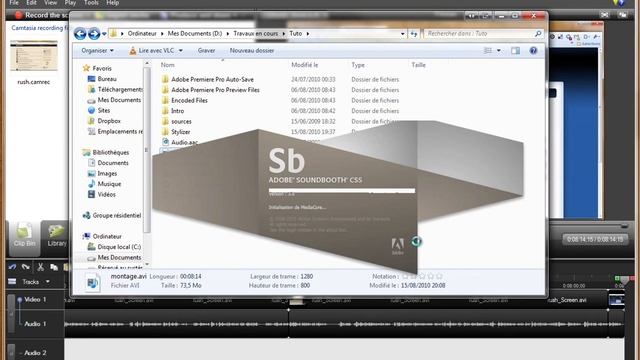Viewport: 640px width, 360px height.
Task: Open the recent locations dropdown beside the Forward arrow
Action: (x=104, y=34)
